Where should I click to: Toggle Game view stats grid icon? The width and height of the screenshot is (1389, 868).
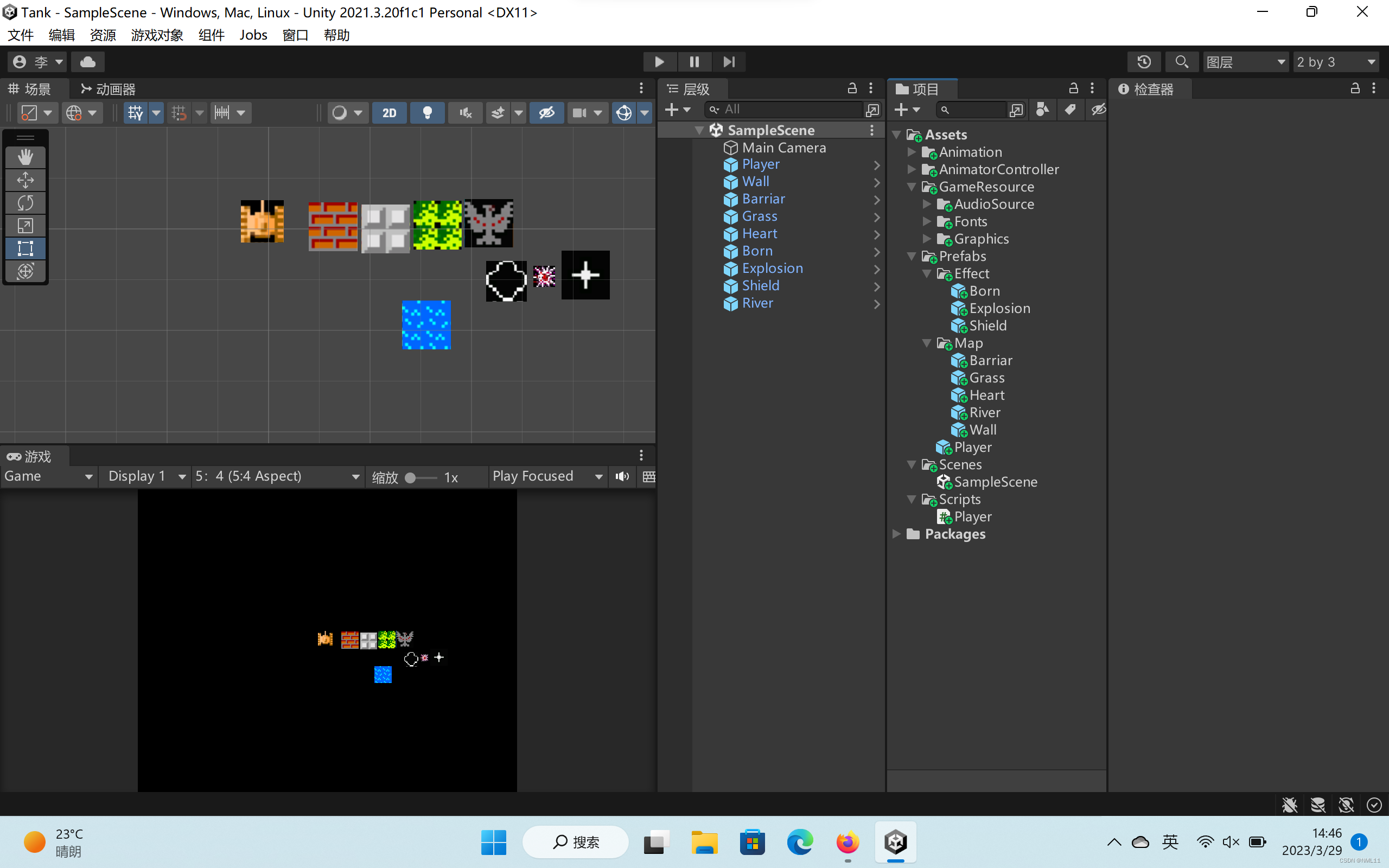pos(649,476)
